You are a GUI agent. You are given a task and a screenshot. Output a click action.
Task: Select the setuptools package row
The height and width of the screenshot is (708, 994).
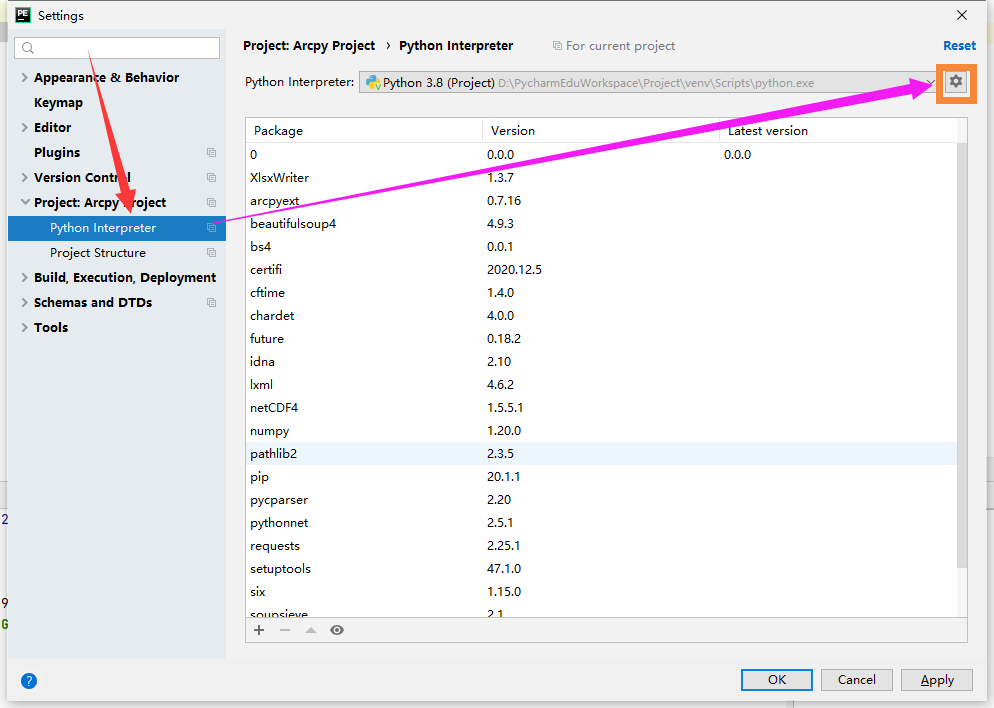tap(601, 569)
